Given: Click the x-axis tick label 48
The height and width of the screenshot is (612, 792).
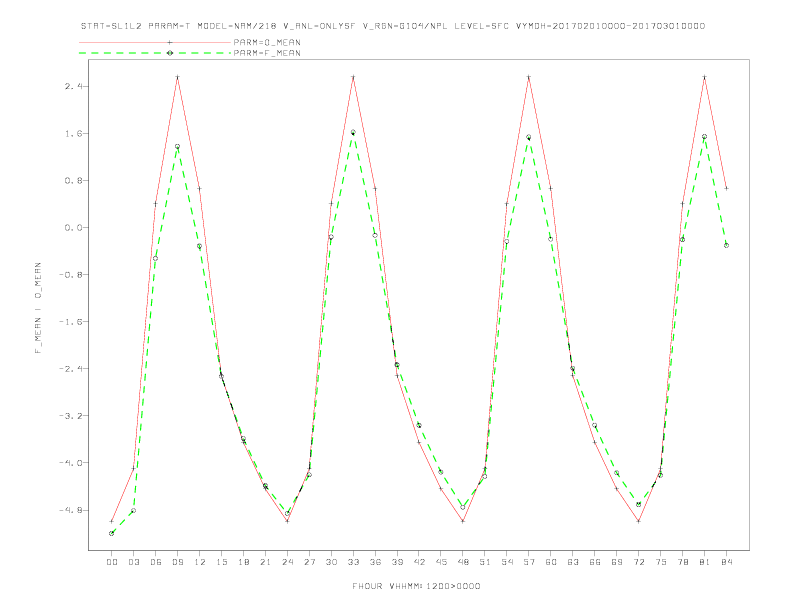Looking at the screenshot, I should (463, 562).
